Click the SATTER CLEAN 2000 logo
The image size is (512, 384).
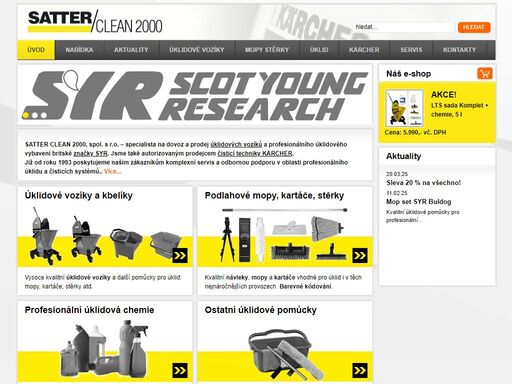coord(95,22)
